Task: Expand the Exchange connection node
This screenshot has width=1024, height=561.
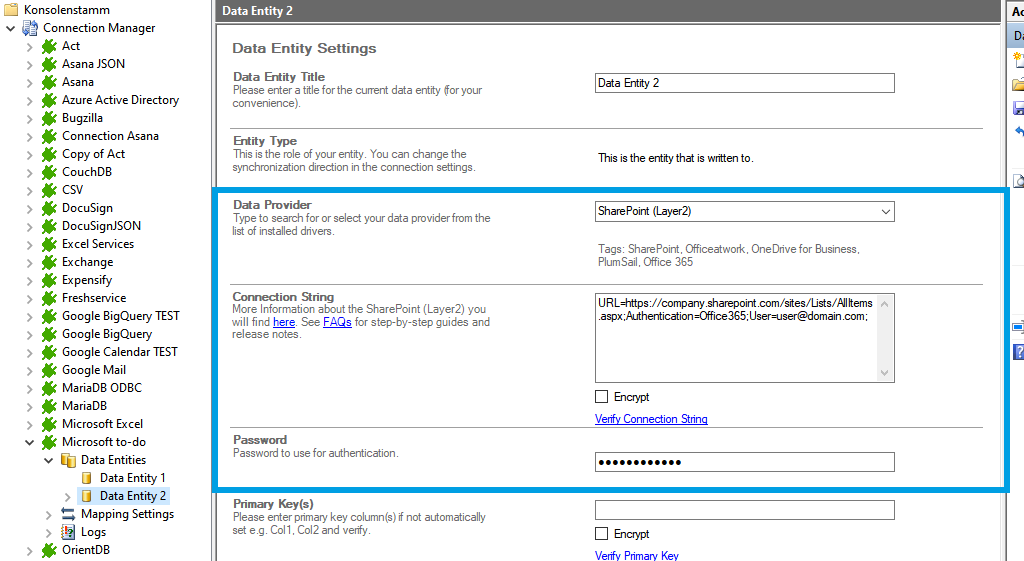Action: click(29, 262)
